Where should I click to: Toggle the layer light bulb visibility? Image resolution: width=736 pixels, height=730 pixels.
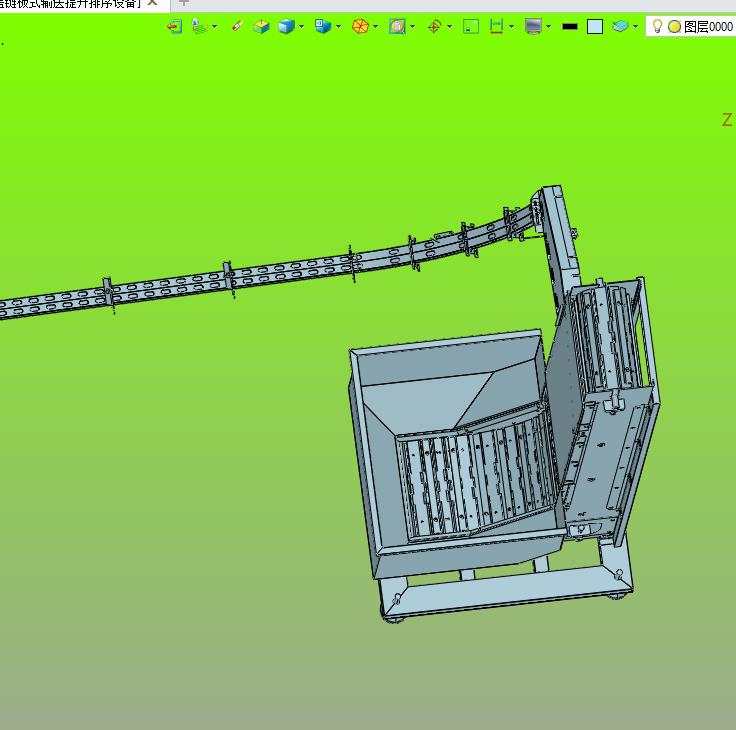click(x=657, y=27)
